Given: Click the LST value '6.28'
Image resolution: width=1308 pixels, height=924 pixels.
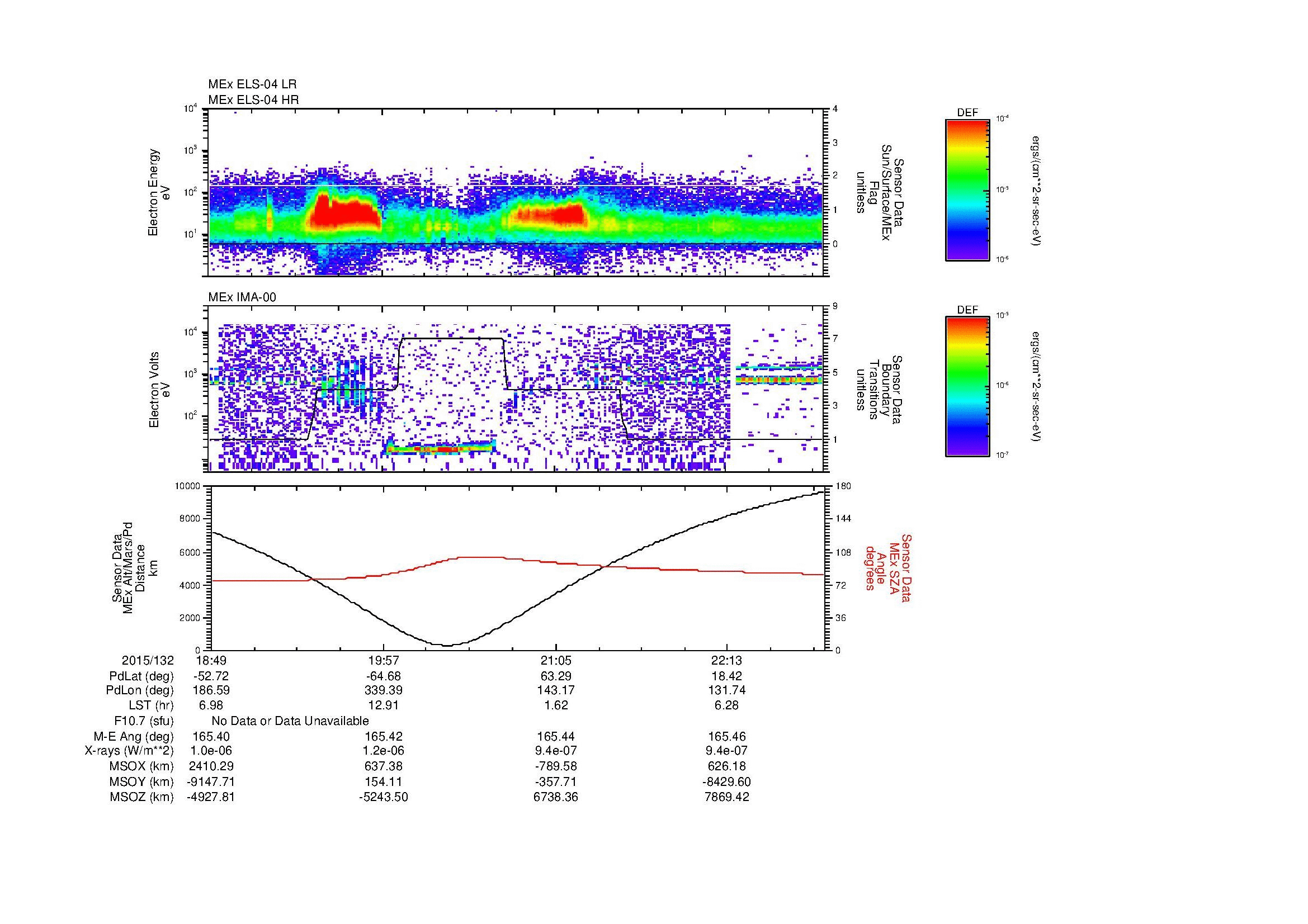Looking at the screenshot, I should point(727,706).
